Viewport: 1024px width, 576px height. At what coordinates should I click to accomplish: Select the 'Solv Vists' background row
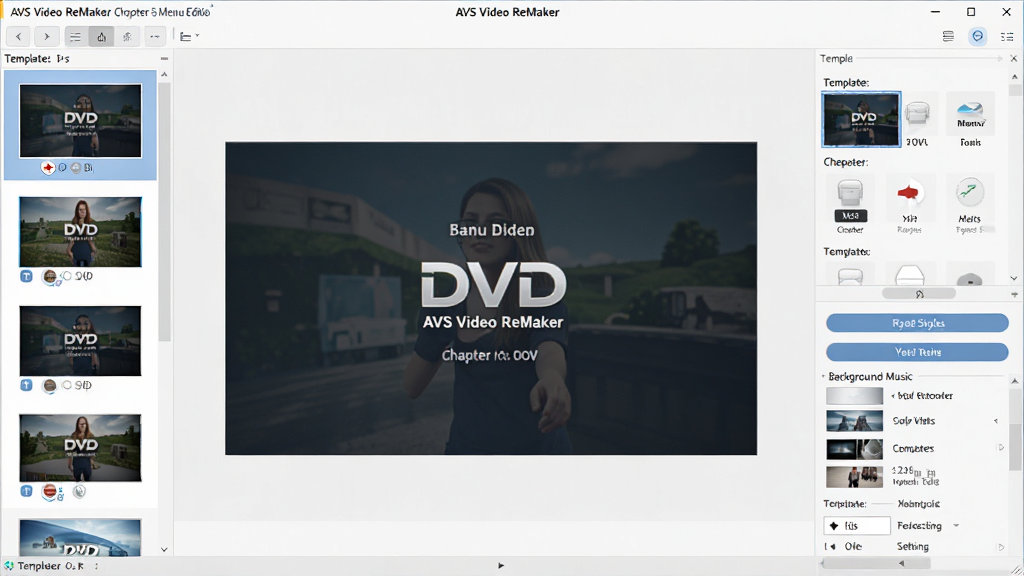pyautogui.click(x=912, y=421)
